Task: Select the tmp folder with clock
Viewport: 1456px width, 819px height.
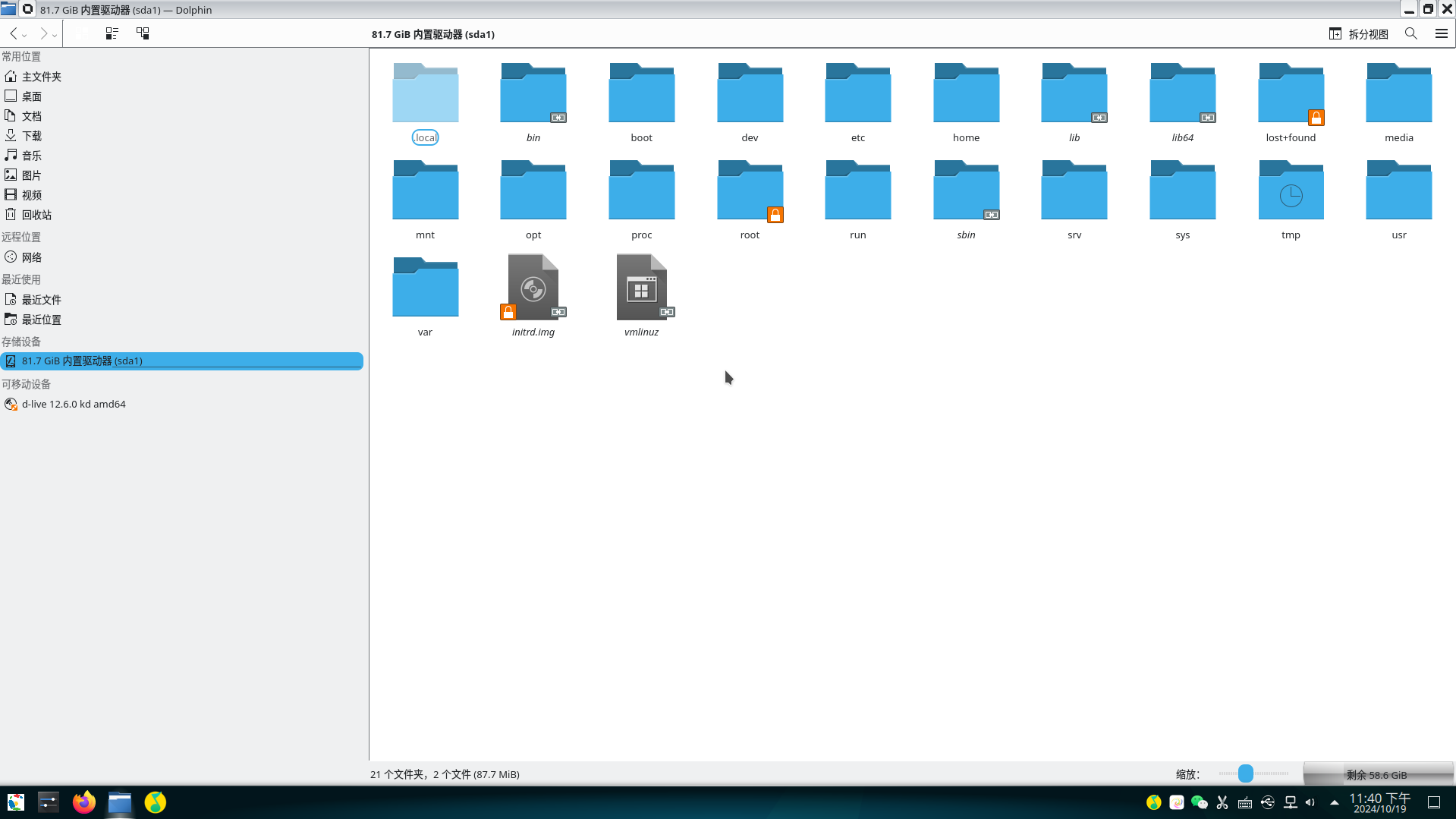Action: 1291,191
